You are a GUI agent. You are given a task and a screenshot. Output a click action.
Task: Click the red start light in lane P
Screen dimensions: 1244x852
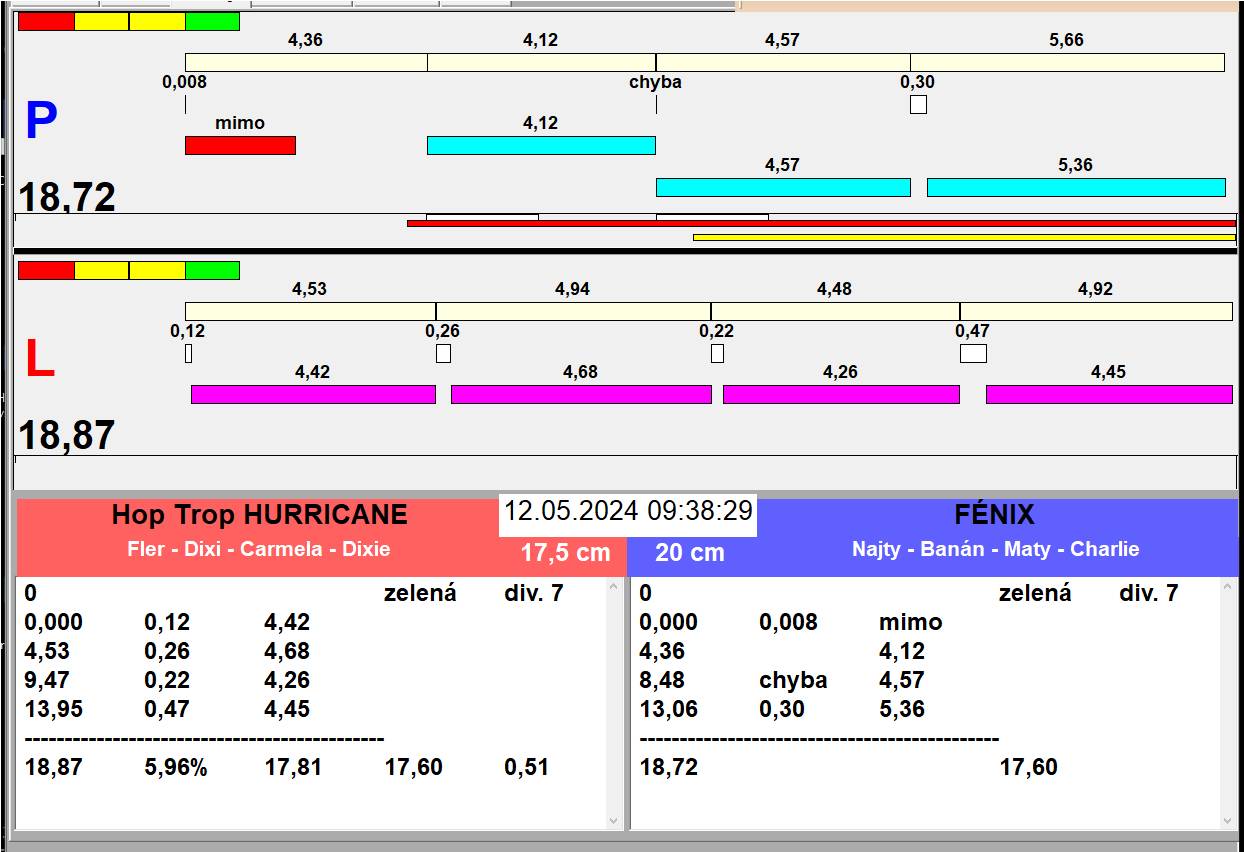46,22
